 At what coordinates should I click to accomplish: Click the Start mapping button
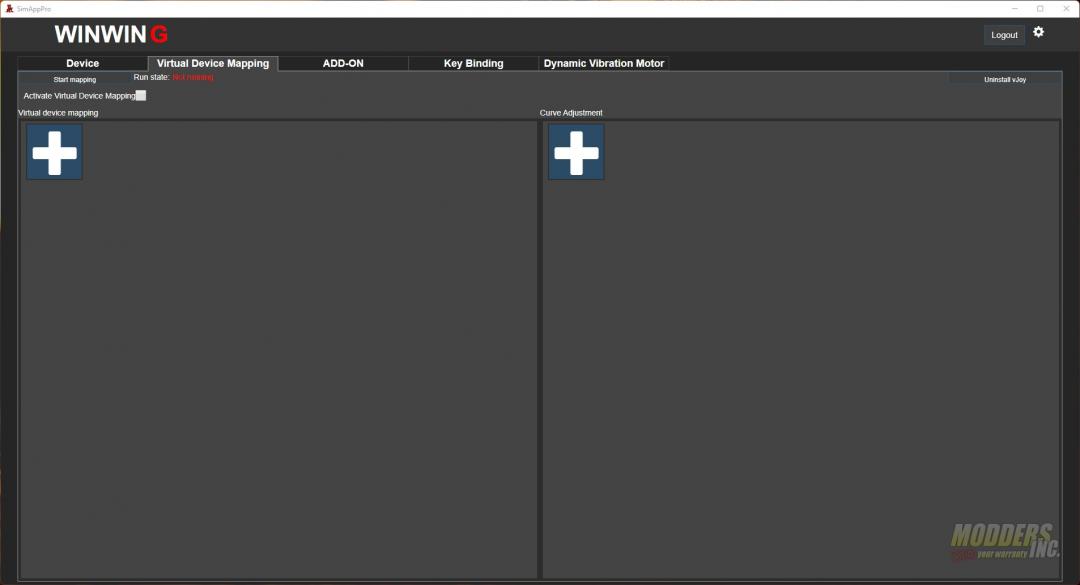pos(74,79)
